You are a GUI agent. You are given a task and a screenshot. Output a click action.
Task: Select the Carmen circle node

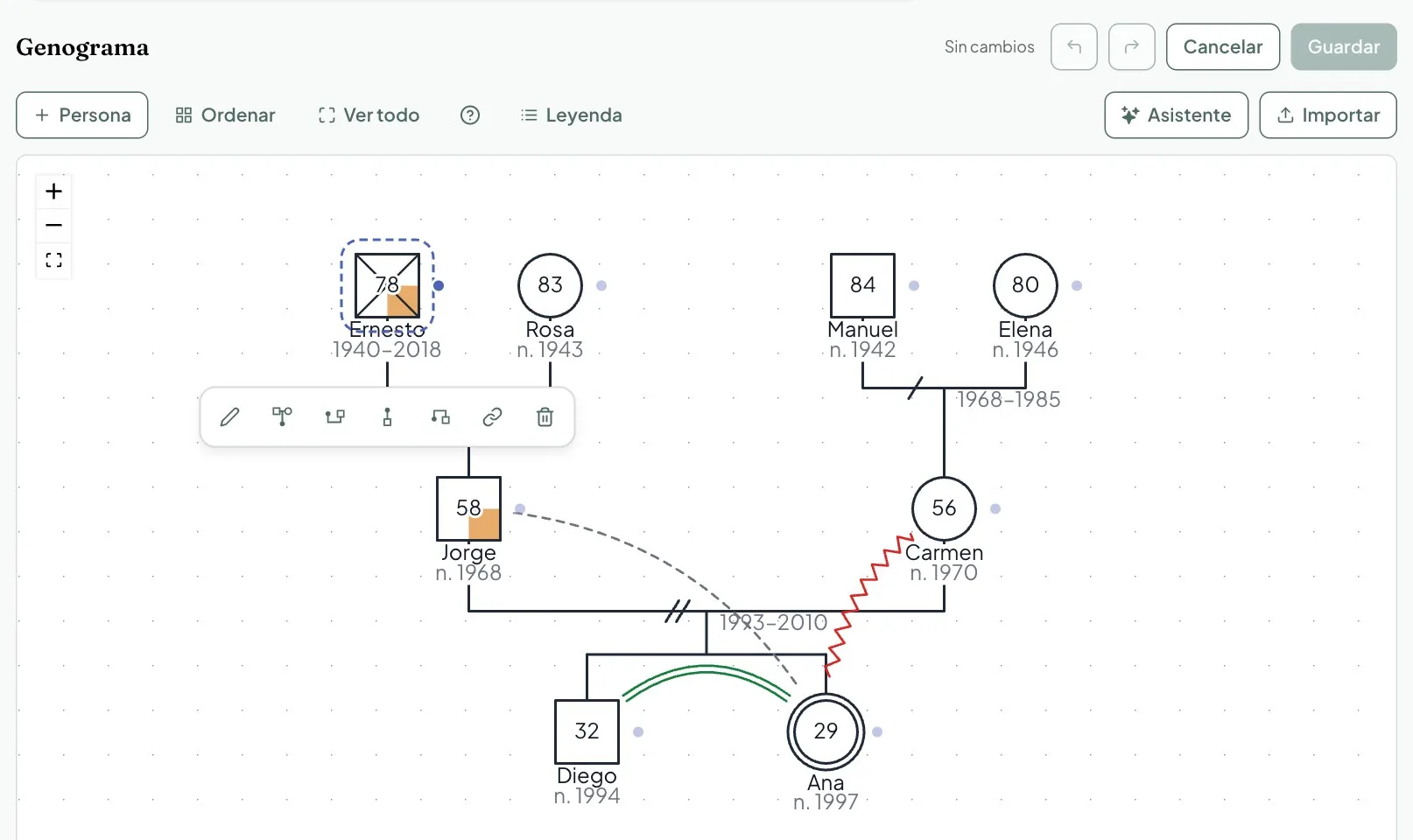pos(944,508)
